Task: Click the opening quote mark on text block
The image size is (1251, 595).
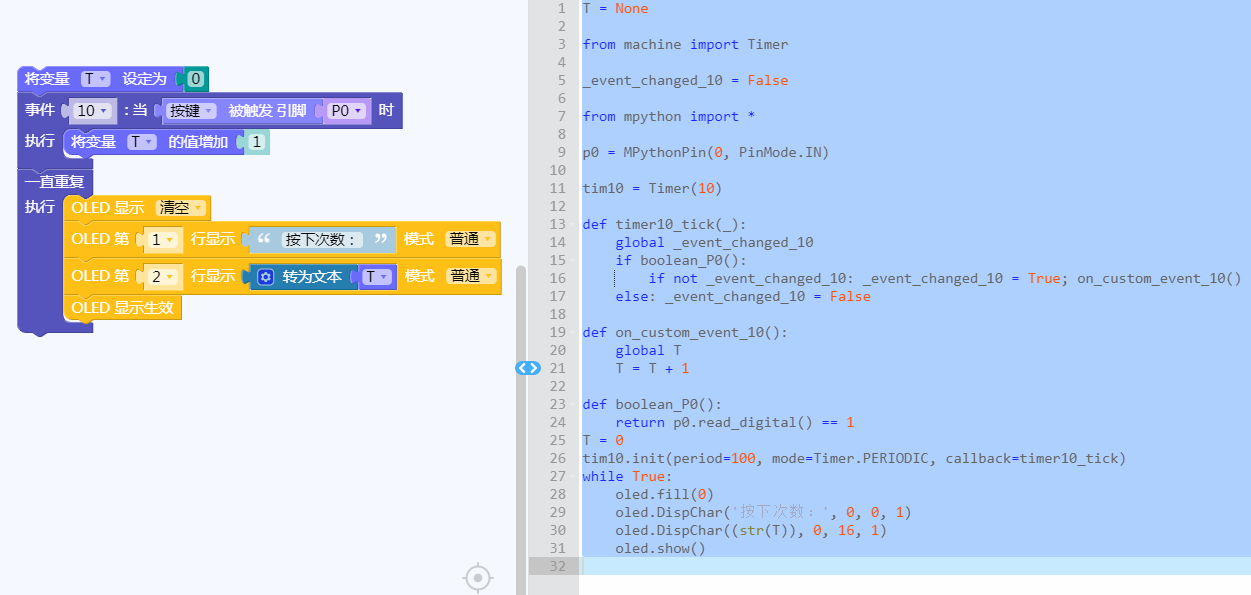Action: tap(265, 240)
